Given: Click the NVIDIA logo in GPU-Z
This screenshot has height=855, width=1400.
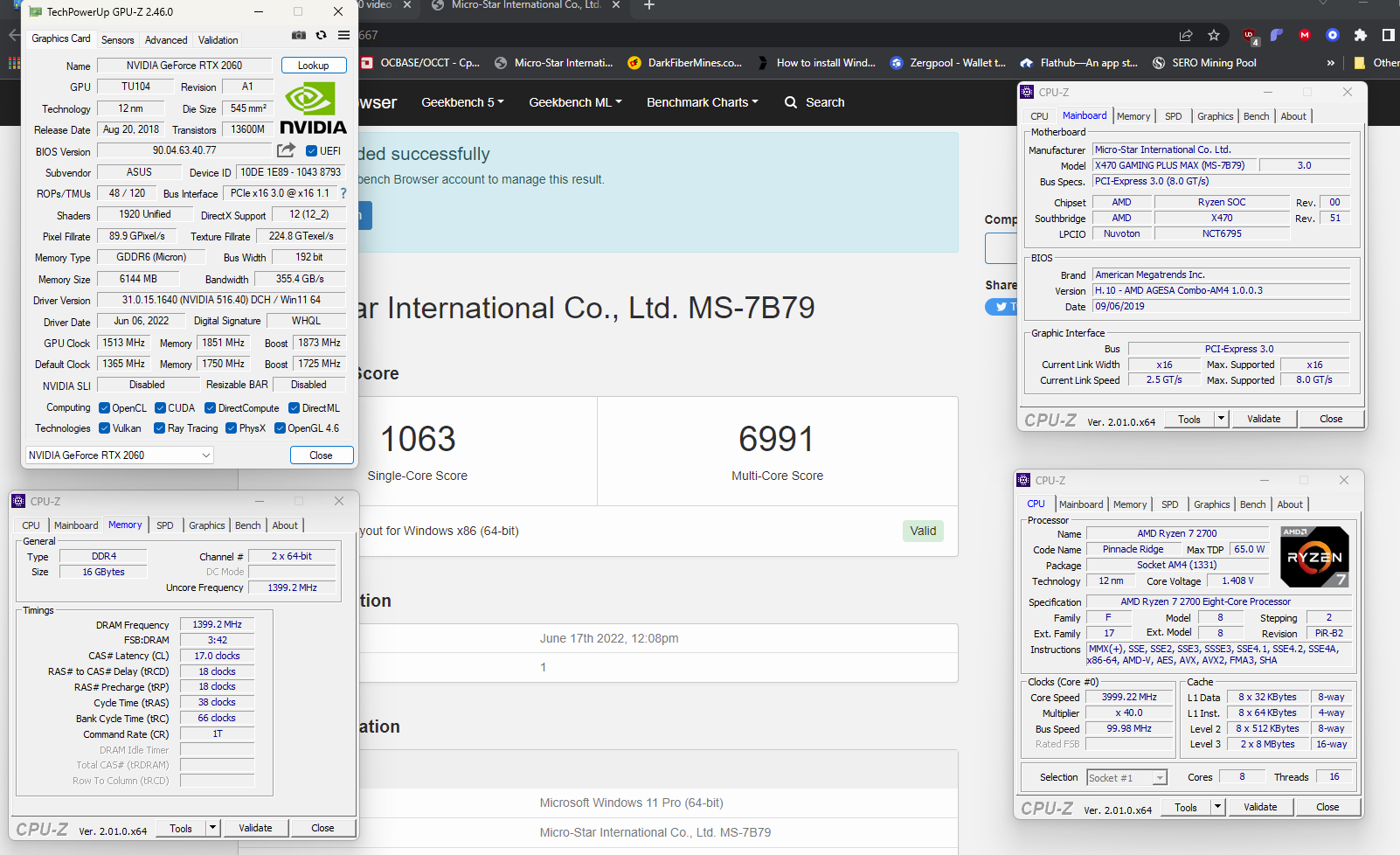Looking at the screenshot, I should pyautogui.click(x=313, y=108).
